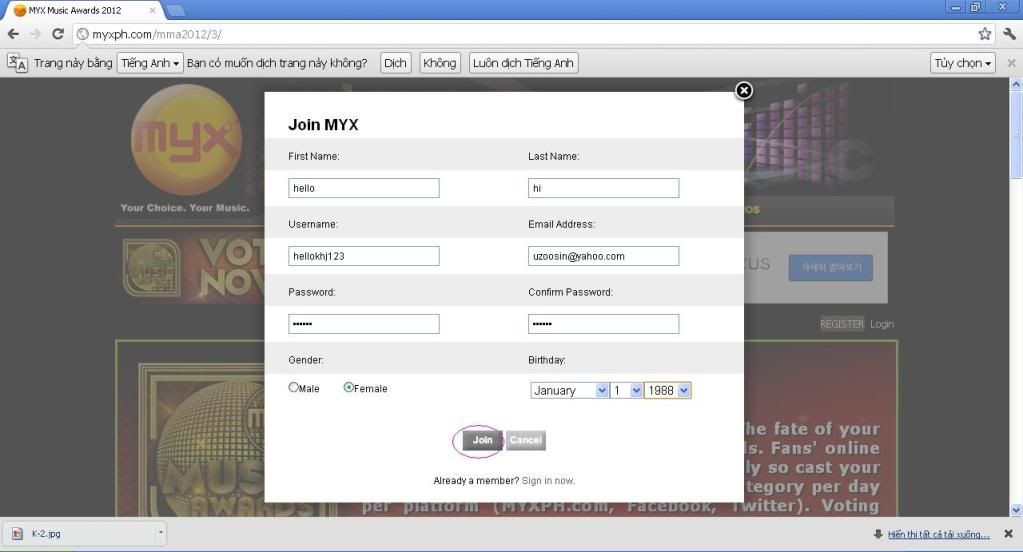This screenshot has width=1023, height=552.
Task: Click the Cancel button in dialog
Action: tap(526, 440)
